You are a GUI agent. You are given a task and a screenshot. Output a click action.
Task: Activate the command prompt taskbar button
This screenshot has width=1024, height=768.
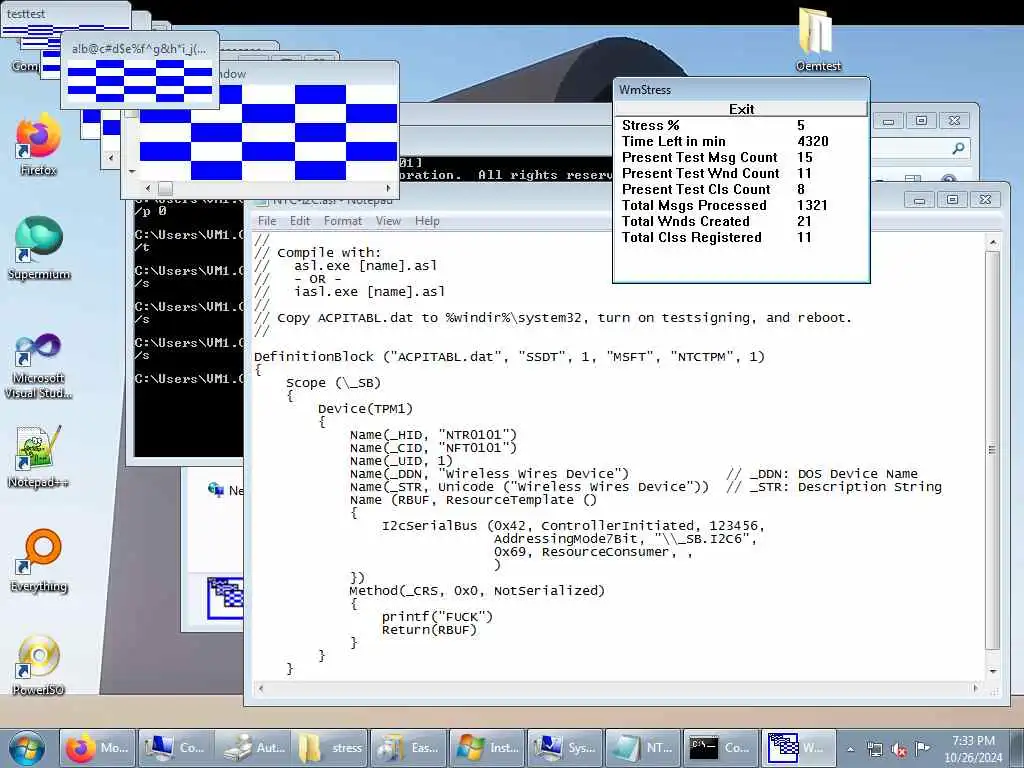tap(721, 748)
